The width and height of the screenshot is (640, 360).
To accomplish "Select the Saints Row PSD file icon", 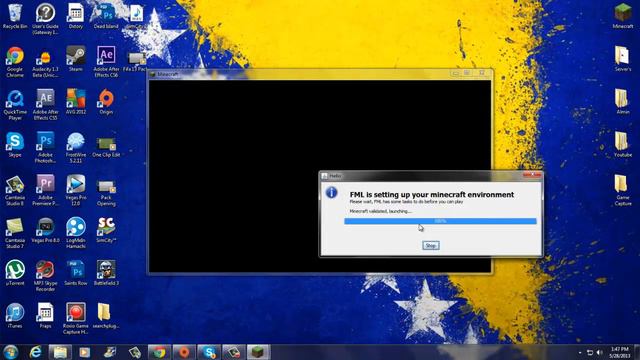I will pos(76,273).
